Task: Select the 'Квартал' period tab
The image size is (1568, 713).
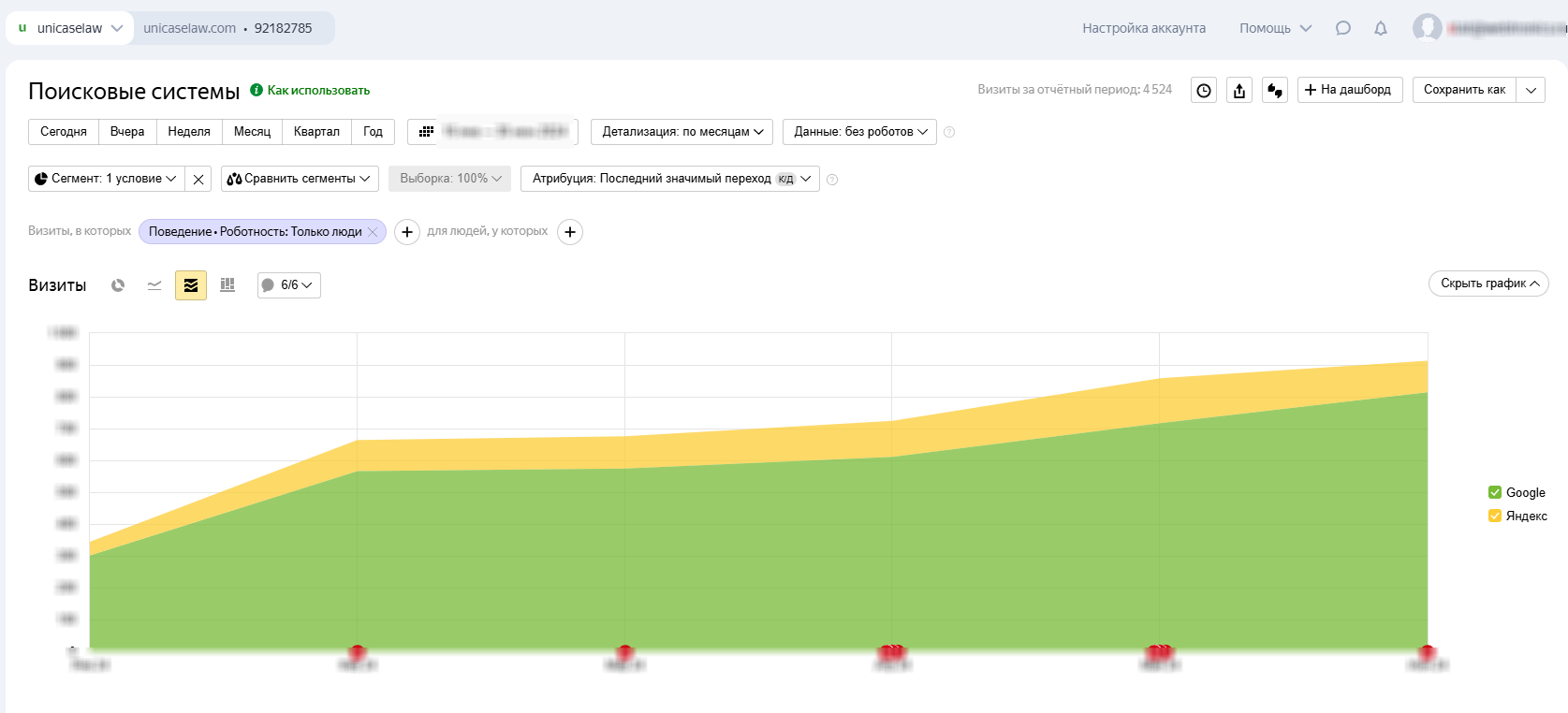Action: coord(316,132)
